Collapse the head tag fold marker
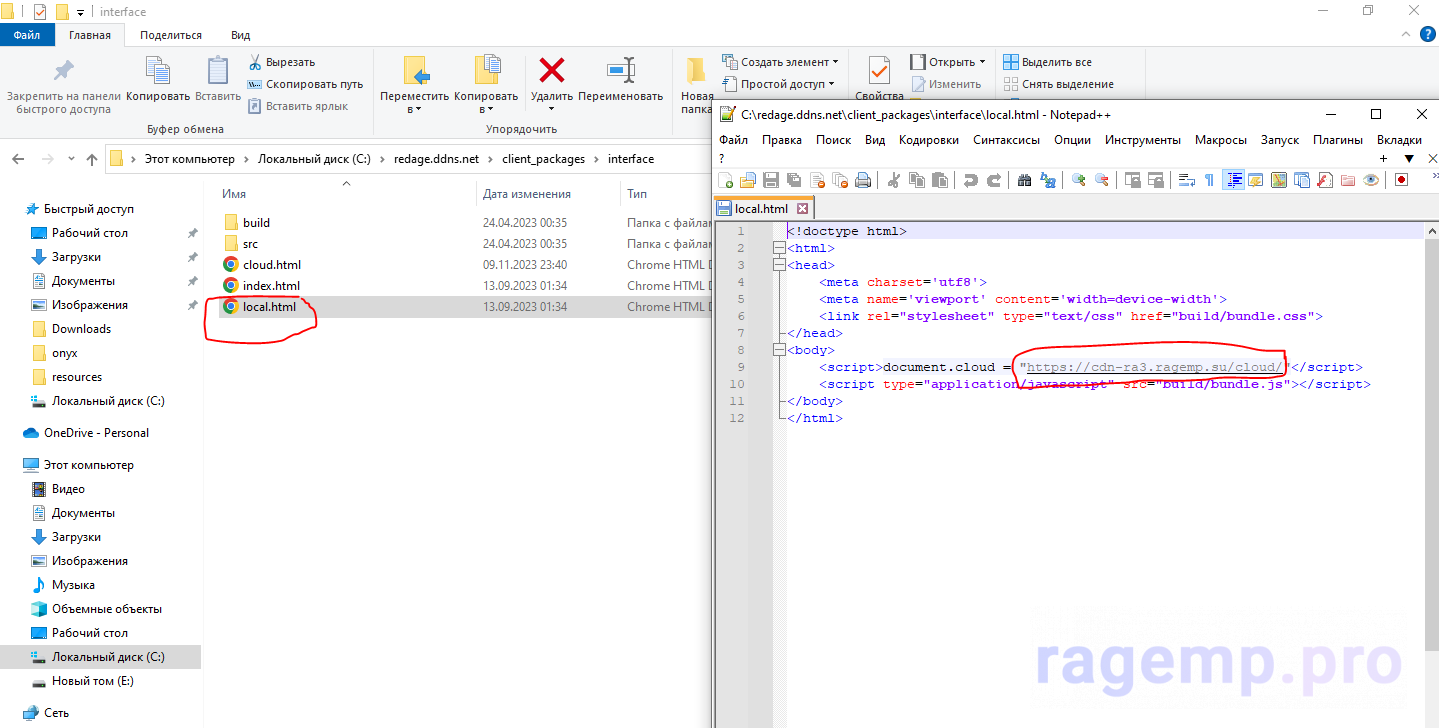Screen dimensions: 1439x728 coord(779,265)
